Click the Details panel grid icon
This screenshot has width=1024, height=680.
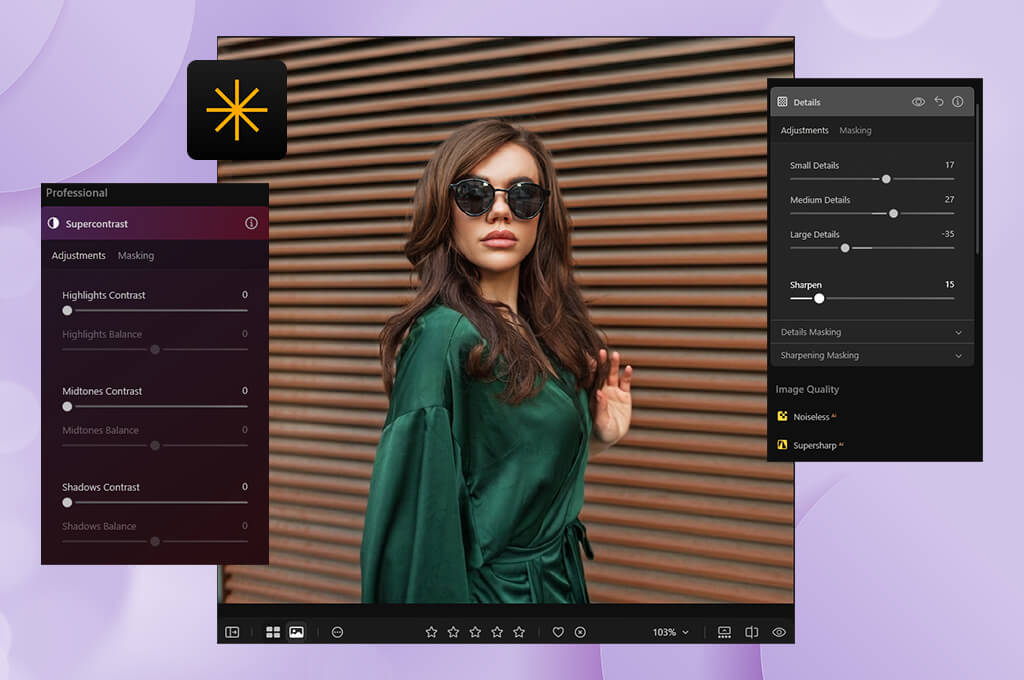[x=782, y=102]
